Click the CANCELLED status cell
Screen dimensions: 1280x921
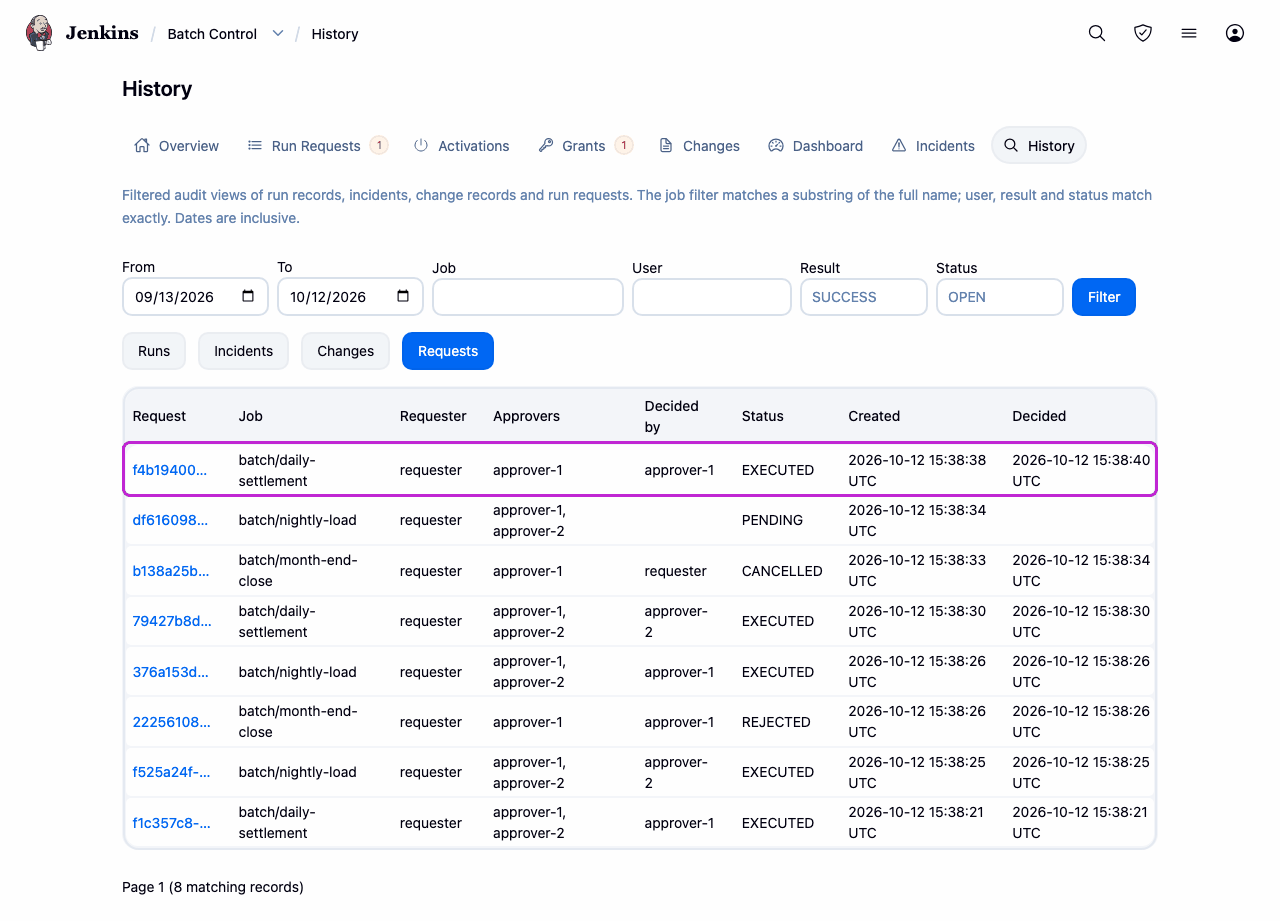(x=782, y=571)
